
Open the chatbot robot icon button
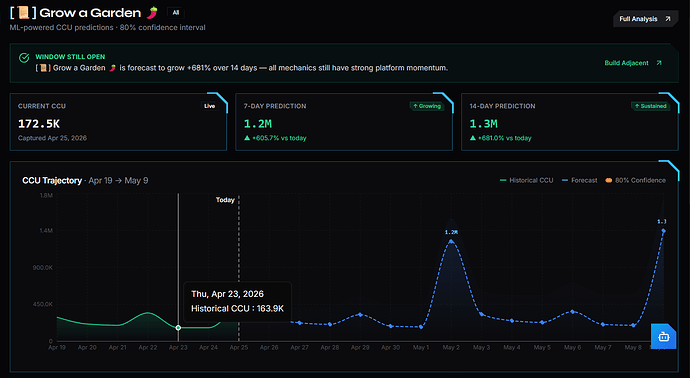pyautogui.click(x=664, y=337)
